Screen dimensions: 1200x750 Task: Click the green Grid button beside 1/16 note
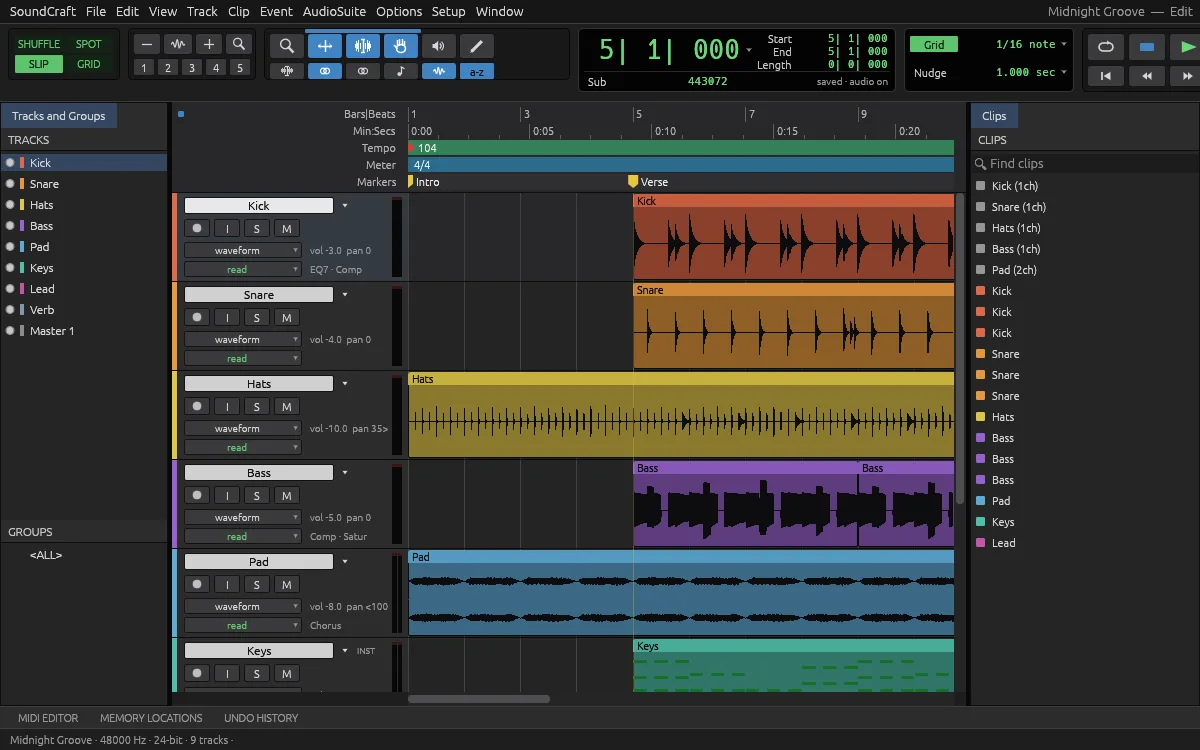pos(933,45)
